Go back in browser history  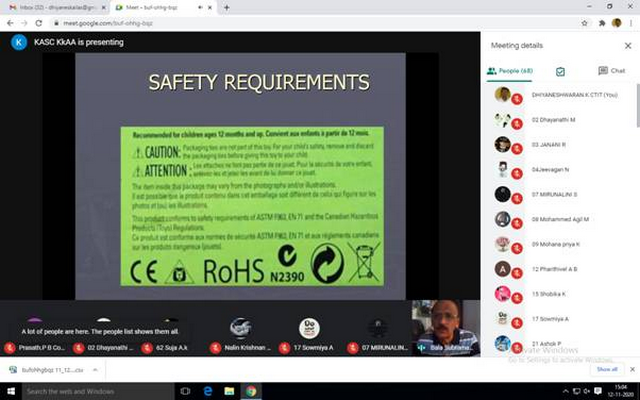[x=10, y=23]
